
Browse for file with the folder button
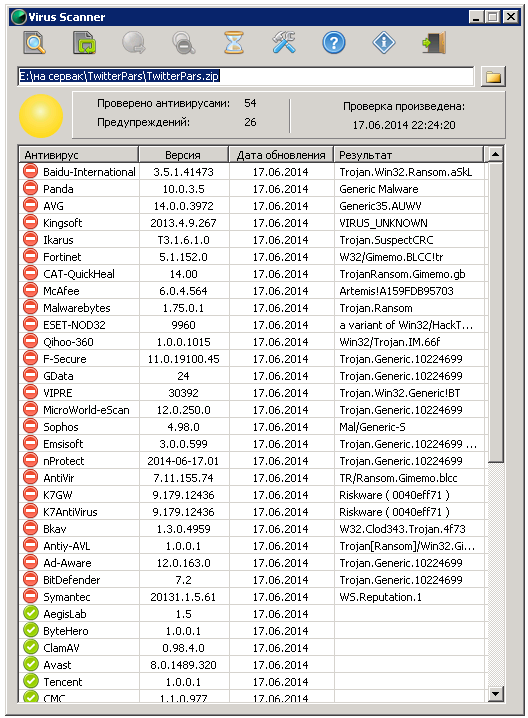click(493, 76)
